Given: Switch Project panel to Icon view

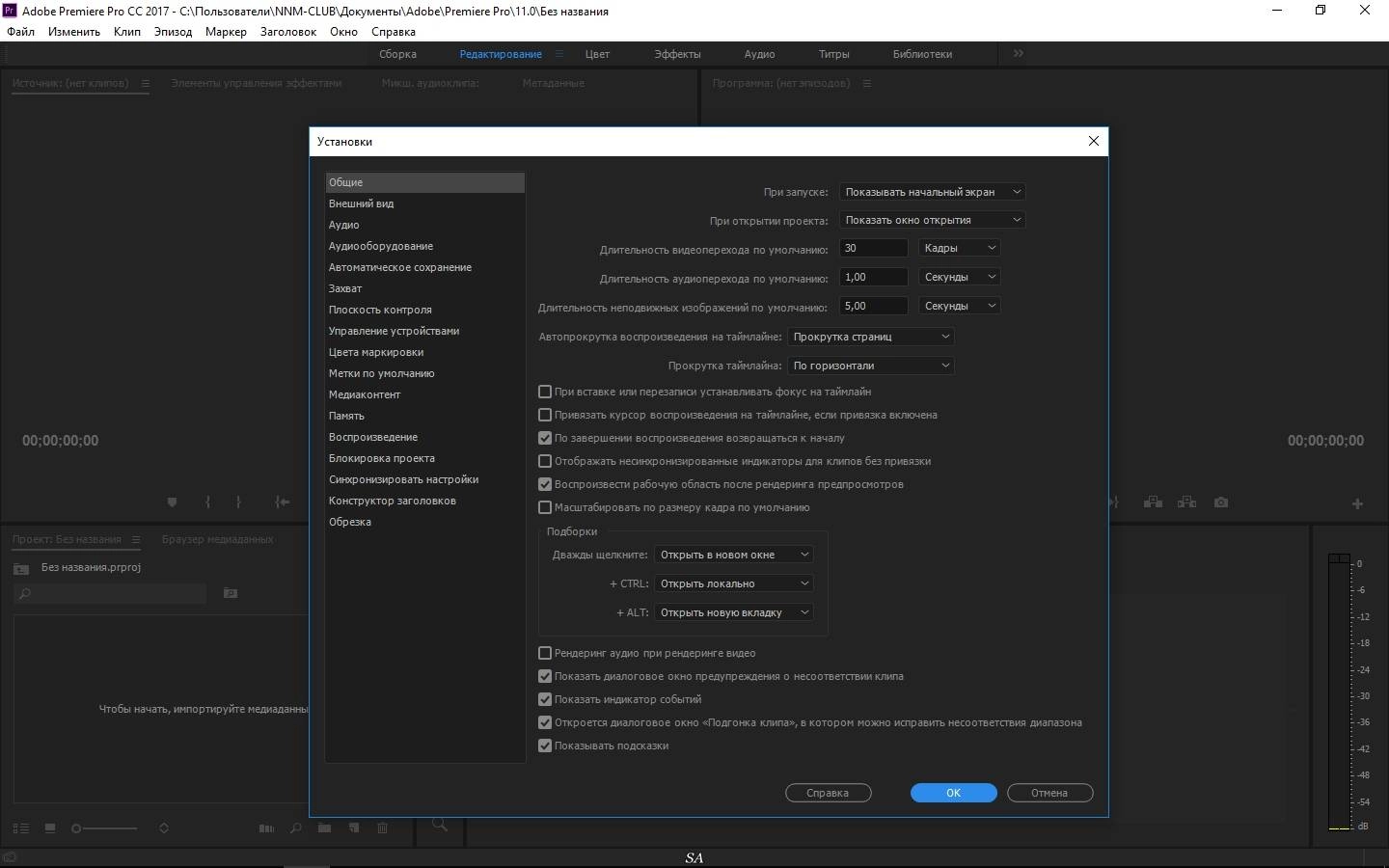Looking at the screenshot, I should 50,828.
